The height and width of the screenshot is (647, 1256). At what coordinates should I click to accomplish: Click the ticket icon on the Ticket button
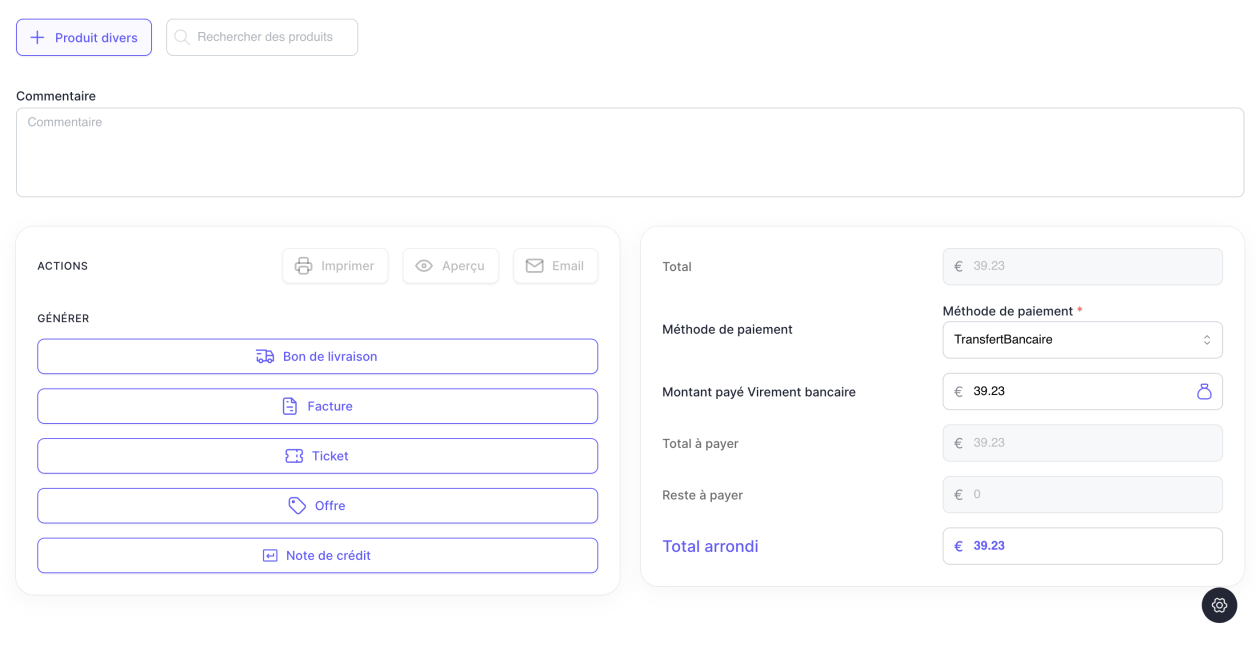(x=293, y=456)
